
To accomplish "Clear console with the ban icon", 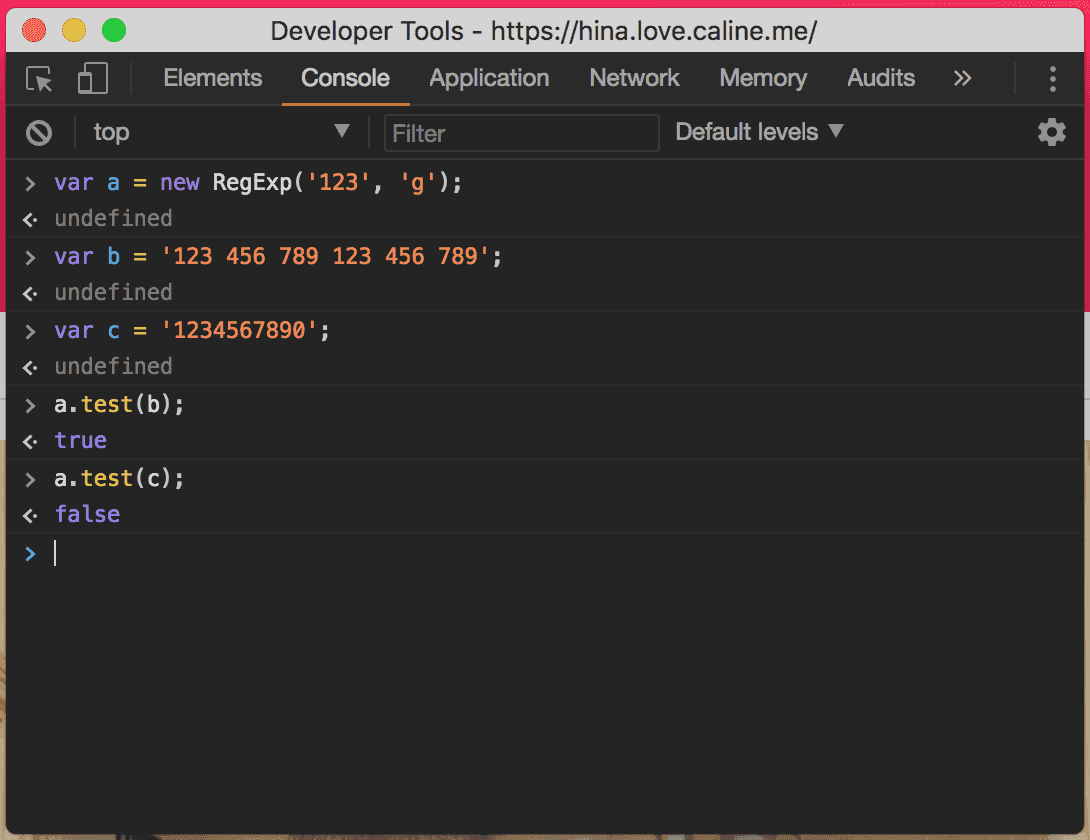I will 39,132.
